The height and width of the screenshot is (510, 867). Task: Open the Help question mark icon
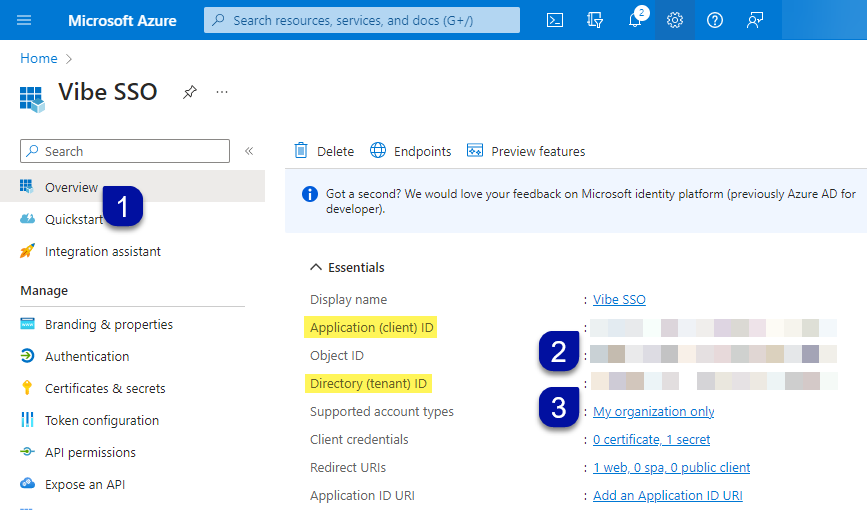(x=714, y=20)
